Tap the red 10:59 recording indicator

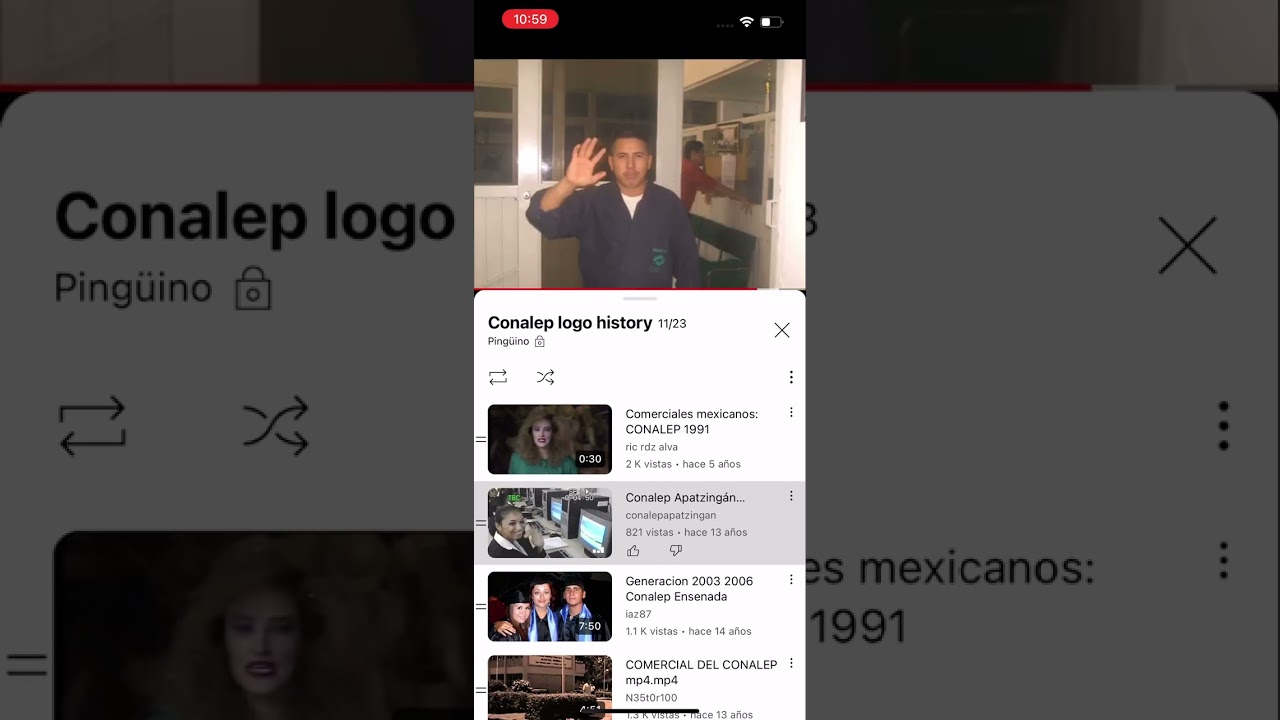(x=530, y=19)
